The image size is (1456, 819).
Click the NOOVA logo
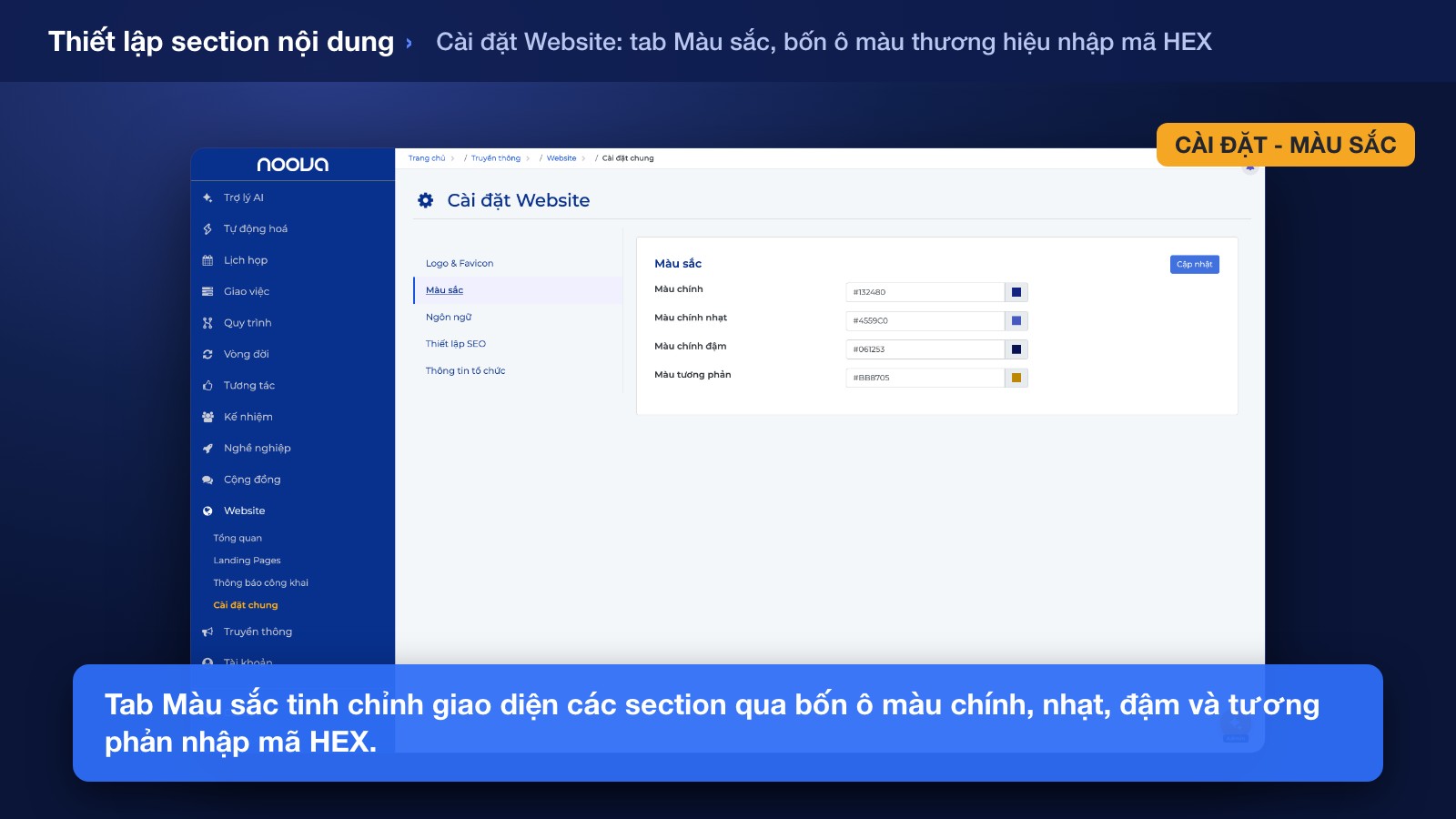(293, 165)
